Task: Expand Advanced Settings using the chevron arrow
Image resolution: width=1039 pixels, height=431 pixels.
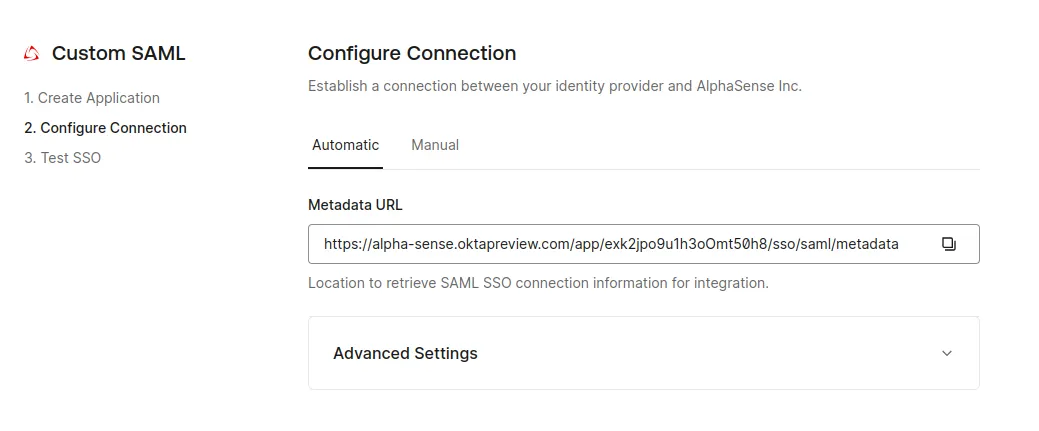Action: pos(947,353)
